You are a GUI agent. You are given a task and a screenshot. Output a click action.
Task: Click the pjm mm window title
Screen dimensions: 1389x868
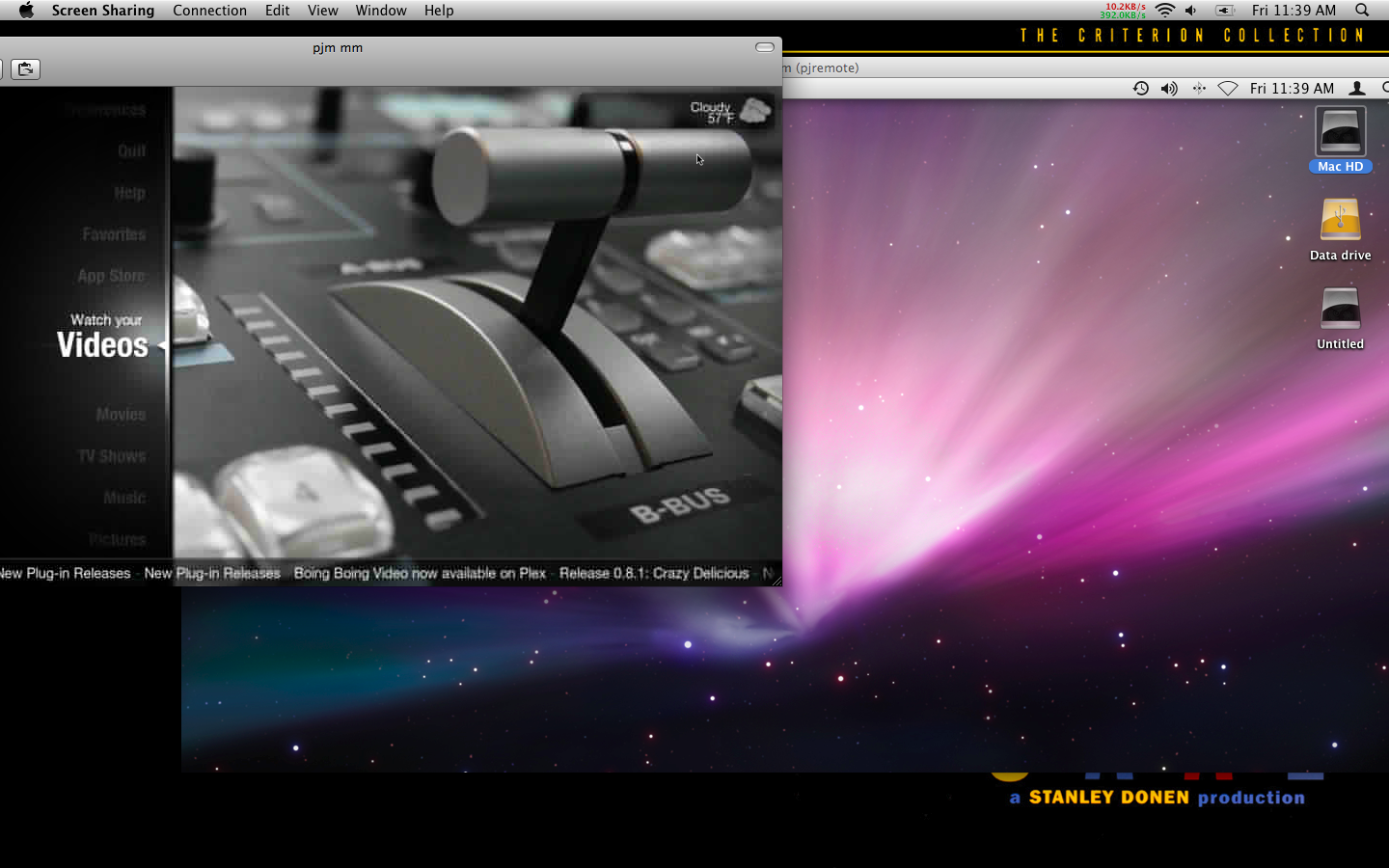(338, 47)
